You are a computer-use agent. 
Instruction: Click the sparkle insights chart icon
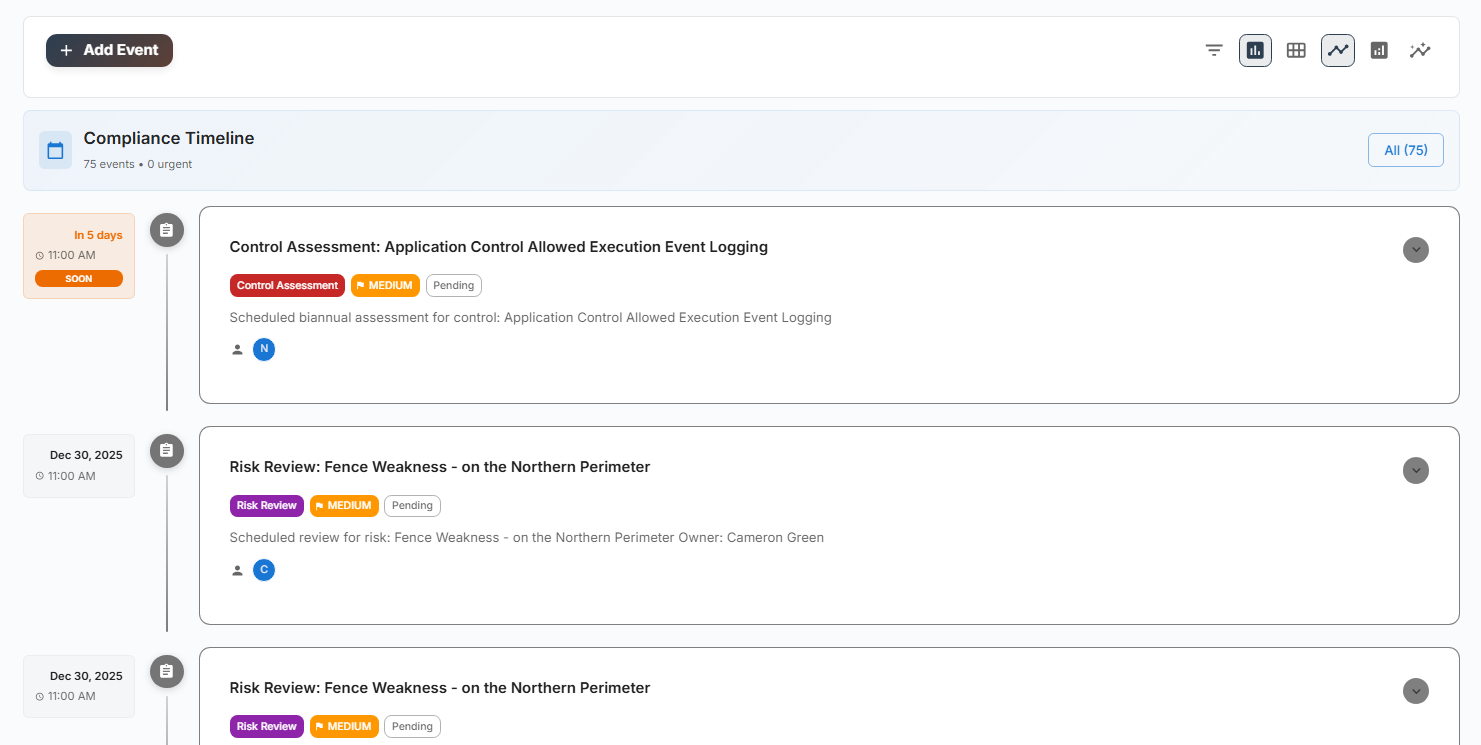click(x=1420, y=50)
